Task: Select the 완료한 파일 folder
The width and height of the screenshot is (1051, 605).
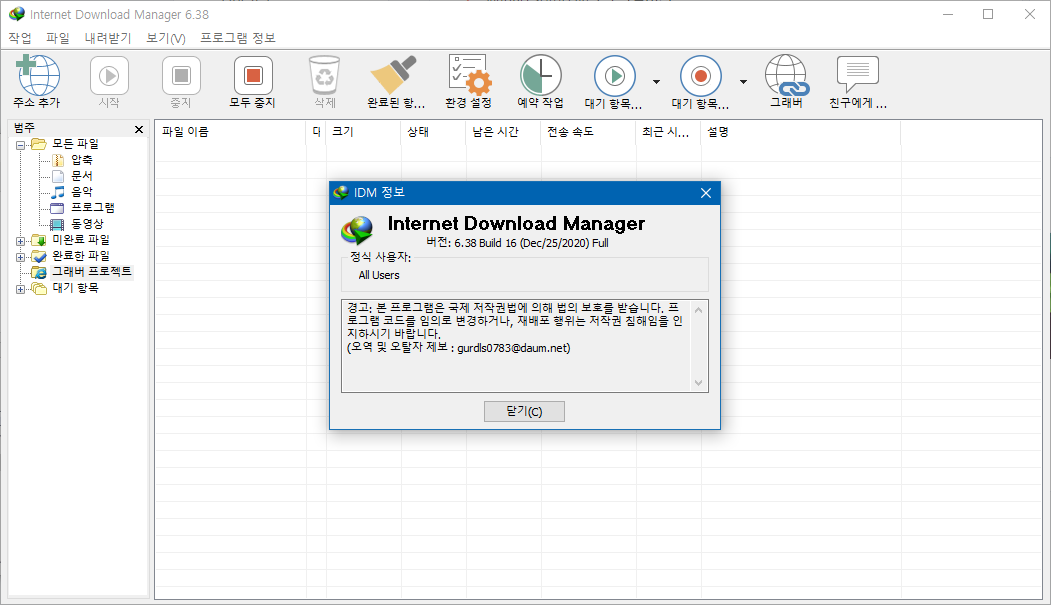Action: [80, 255]
